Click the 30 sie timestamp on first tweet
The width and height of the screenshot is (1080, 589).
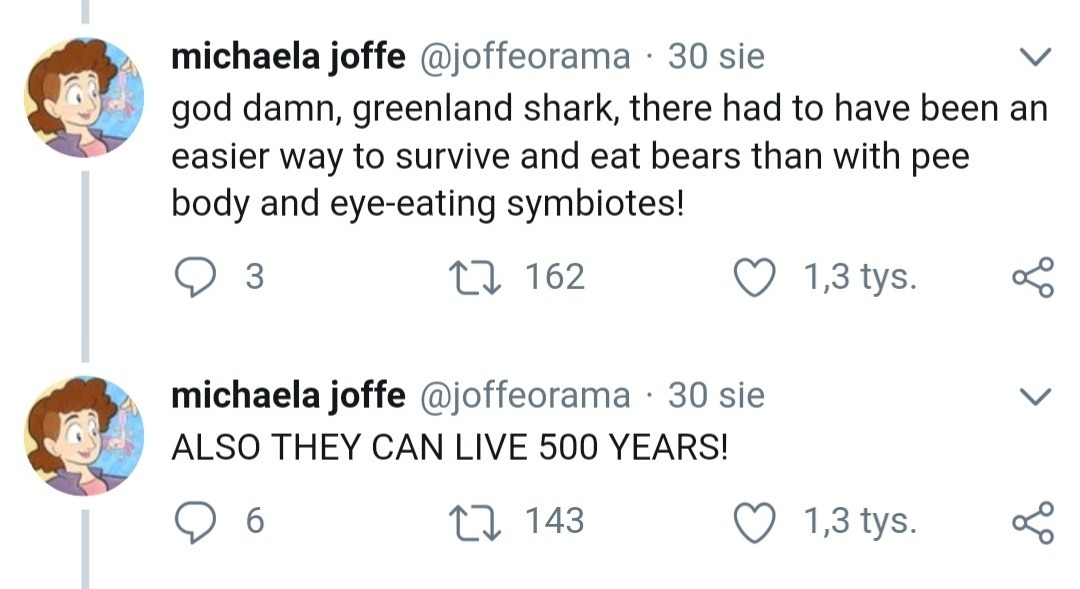[716, 57]
